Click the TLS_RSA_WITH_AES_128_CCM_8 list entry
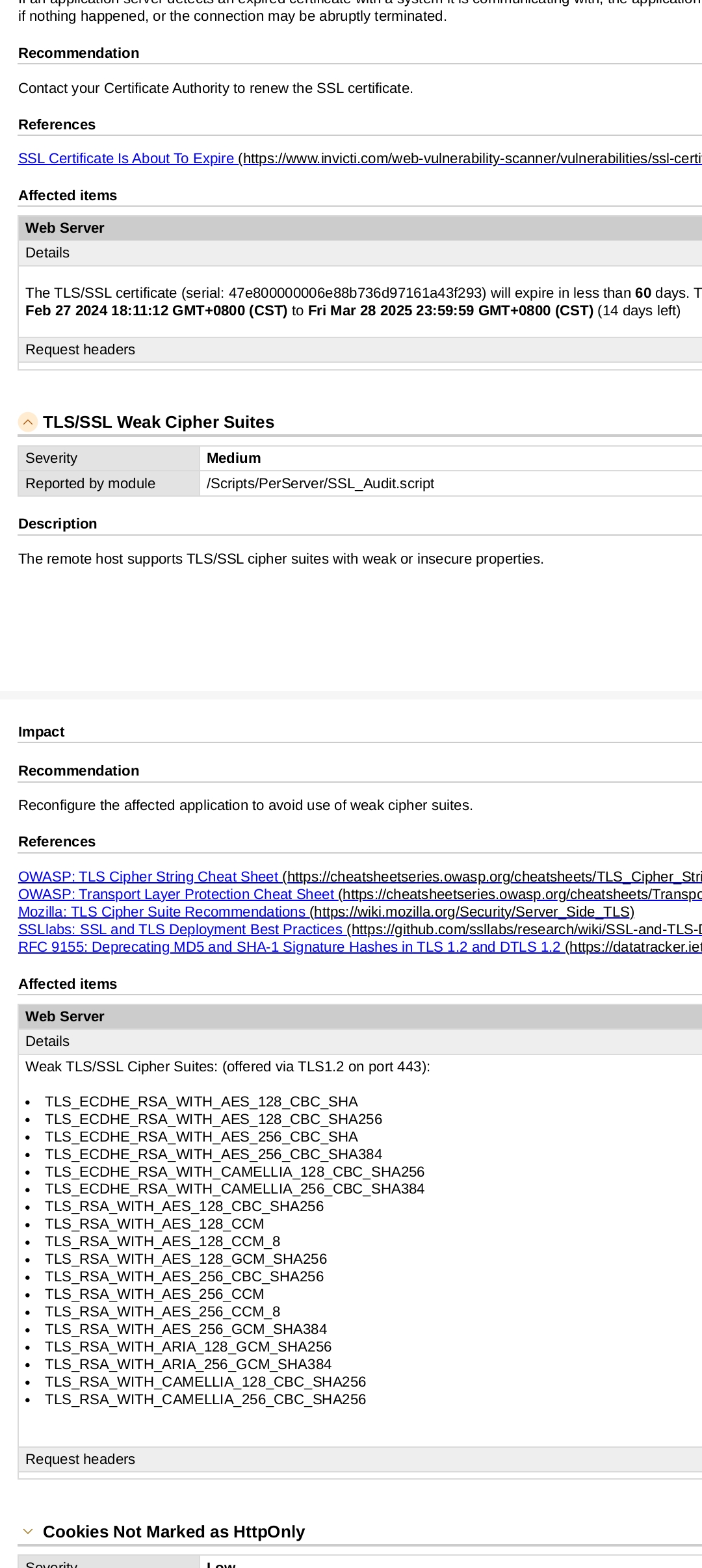 (x=162, y=1242)
